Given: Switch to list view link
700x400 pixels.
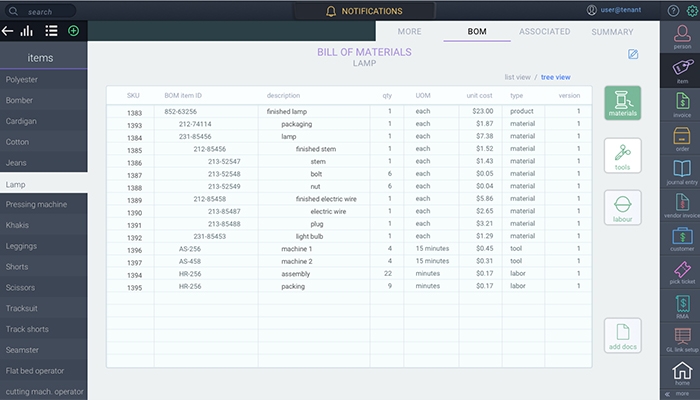Looking at the screenshot, I should coord(517,77).
